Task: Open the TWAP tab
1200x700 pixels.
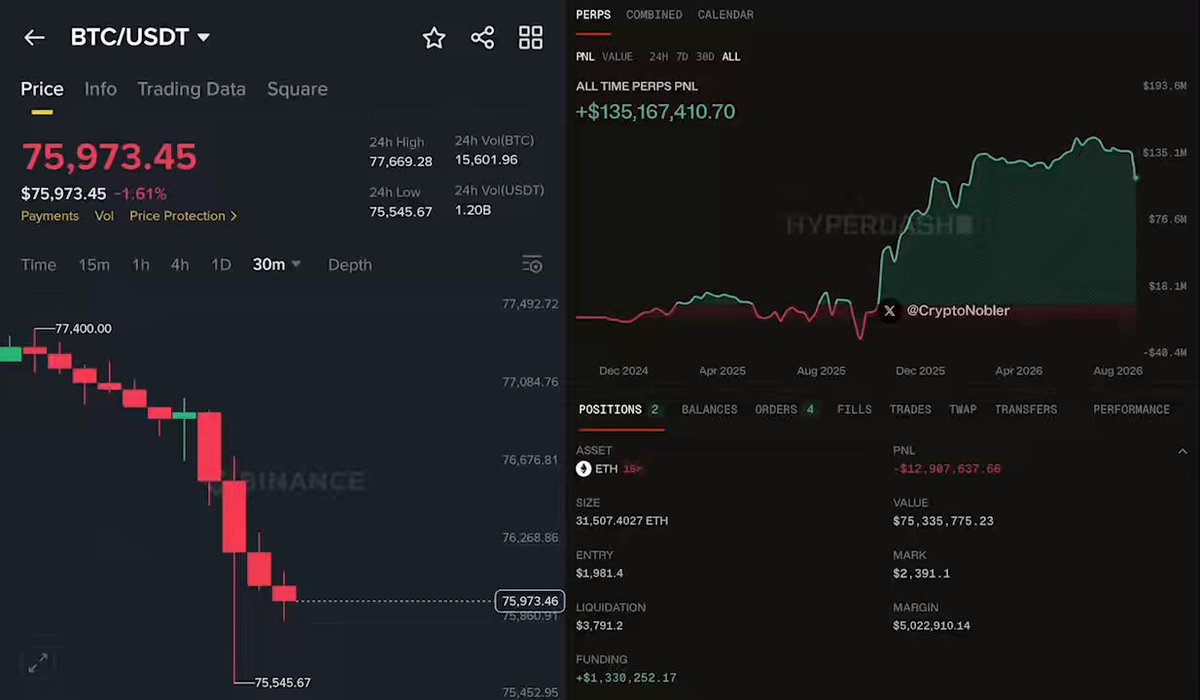Action: coord(963,410)
